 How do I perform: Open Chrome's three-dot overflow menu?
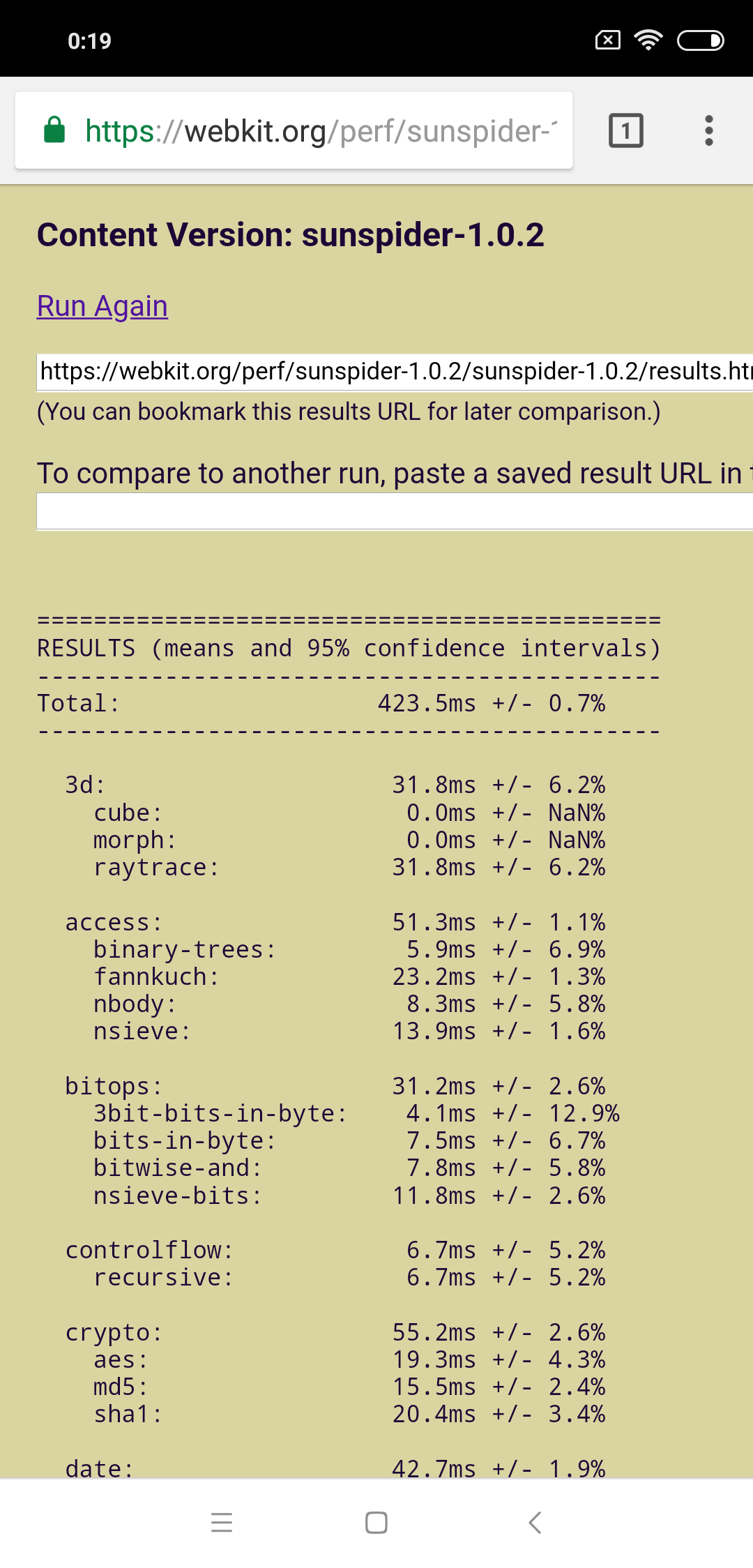[x=708, y=130]
